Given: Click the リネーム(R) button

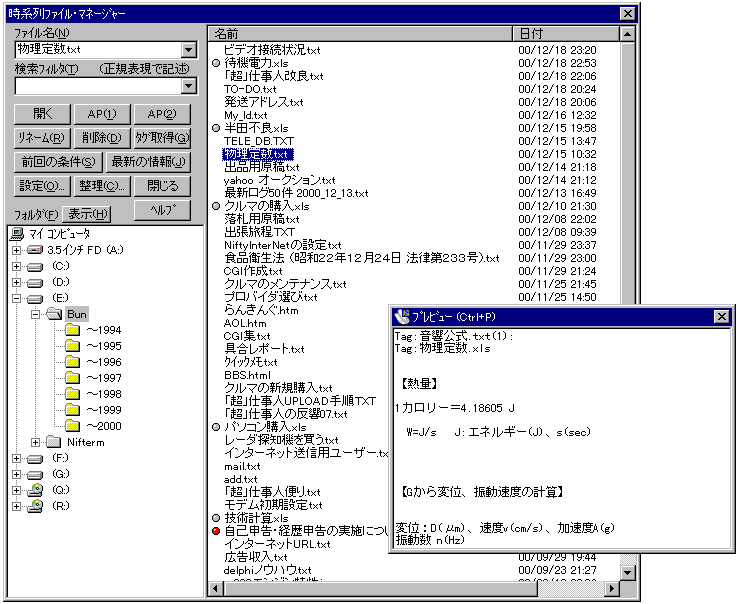Looking at the screenshot, I should 42,138.
